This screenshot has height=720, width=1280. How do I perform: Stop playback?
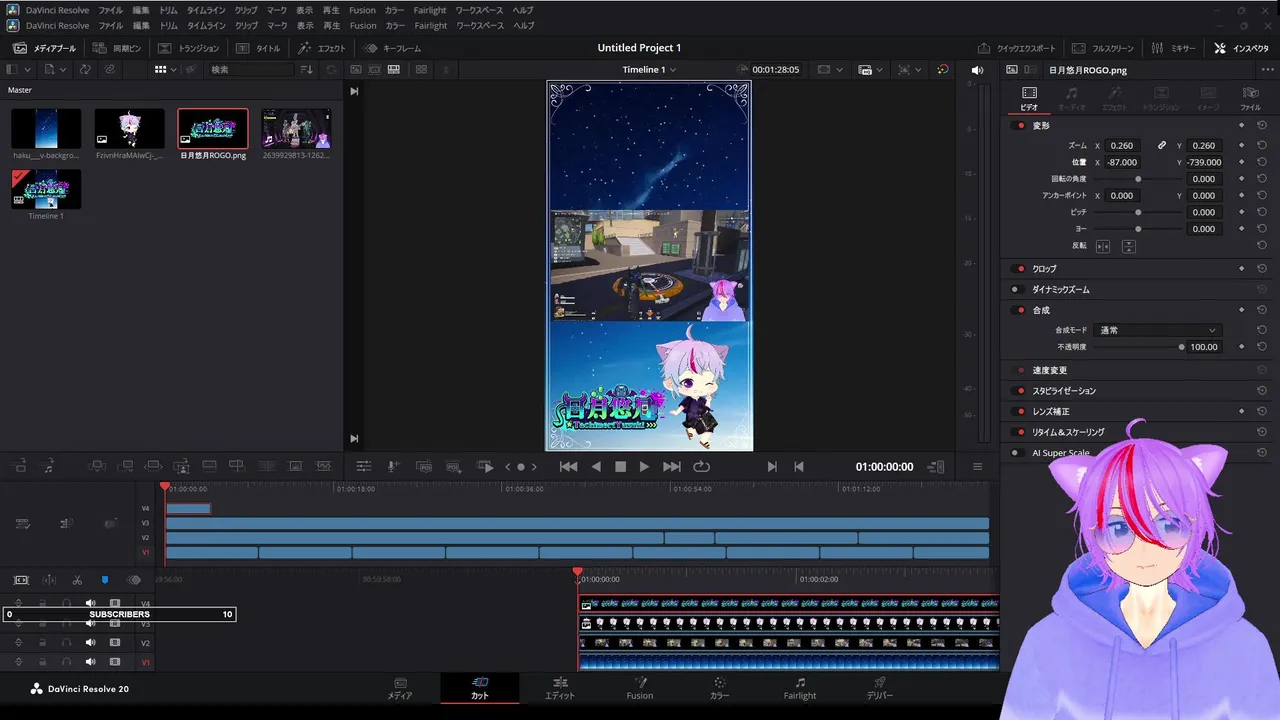(620, 467)
